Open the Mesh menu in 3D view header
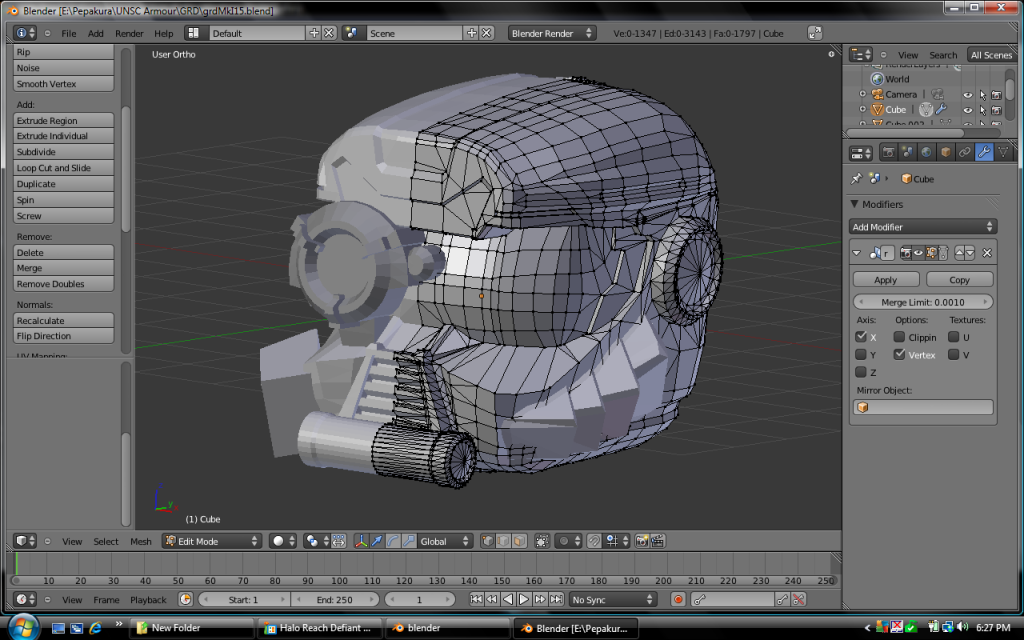 pos(140,541)
